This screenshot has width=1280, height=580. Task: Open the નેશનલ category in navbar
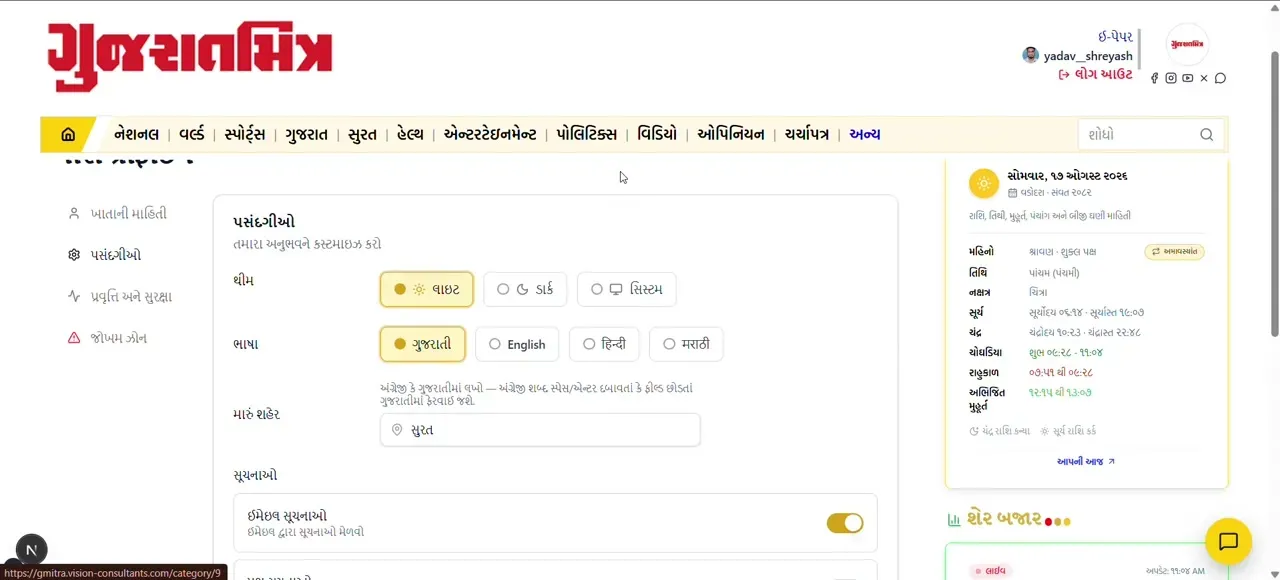click(137, 135)
